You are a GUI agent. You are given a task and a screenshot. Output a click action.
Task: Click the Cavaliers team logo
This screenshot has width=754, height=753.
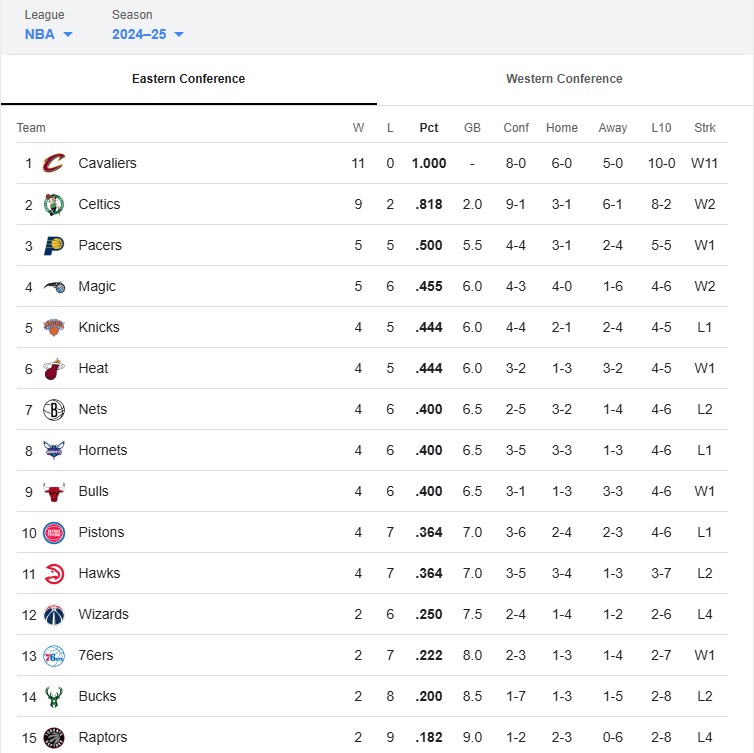(54, 163)
